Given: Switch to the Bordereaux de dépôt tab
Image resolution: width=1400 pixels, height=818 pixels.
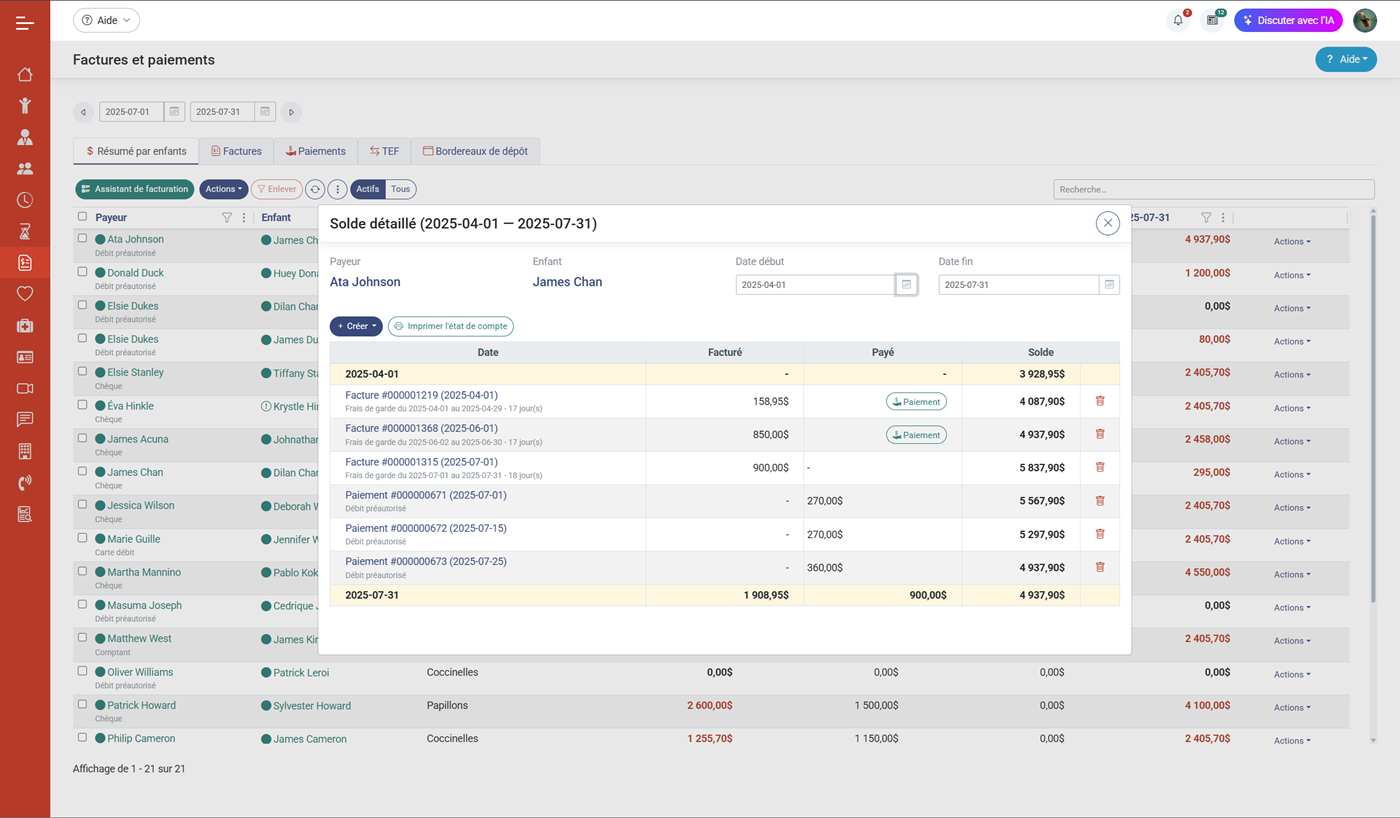Looking at the screenshot, I should coord(475,151).
